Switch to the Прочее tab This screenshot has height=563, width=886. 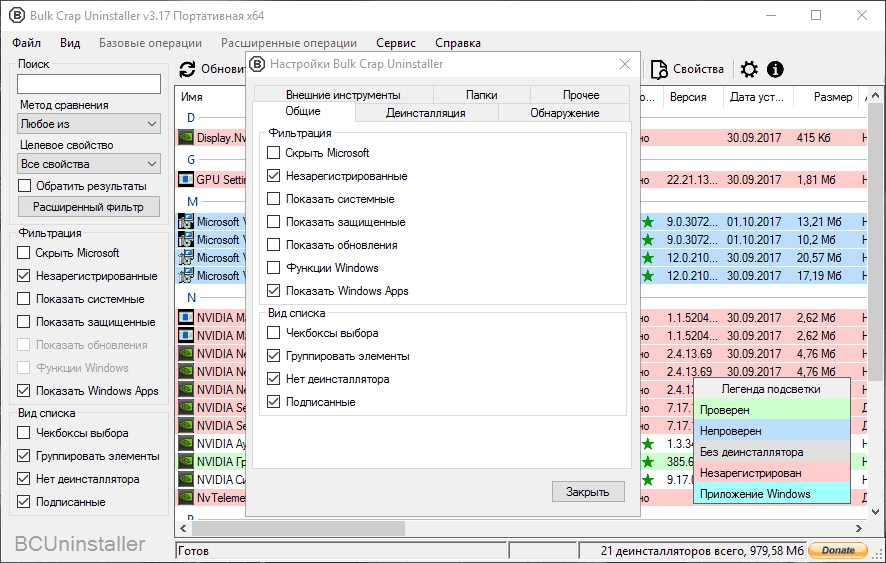point(580,94)
